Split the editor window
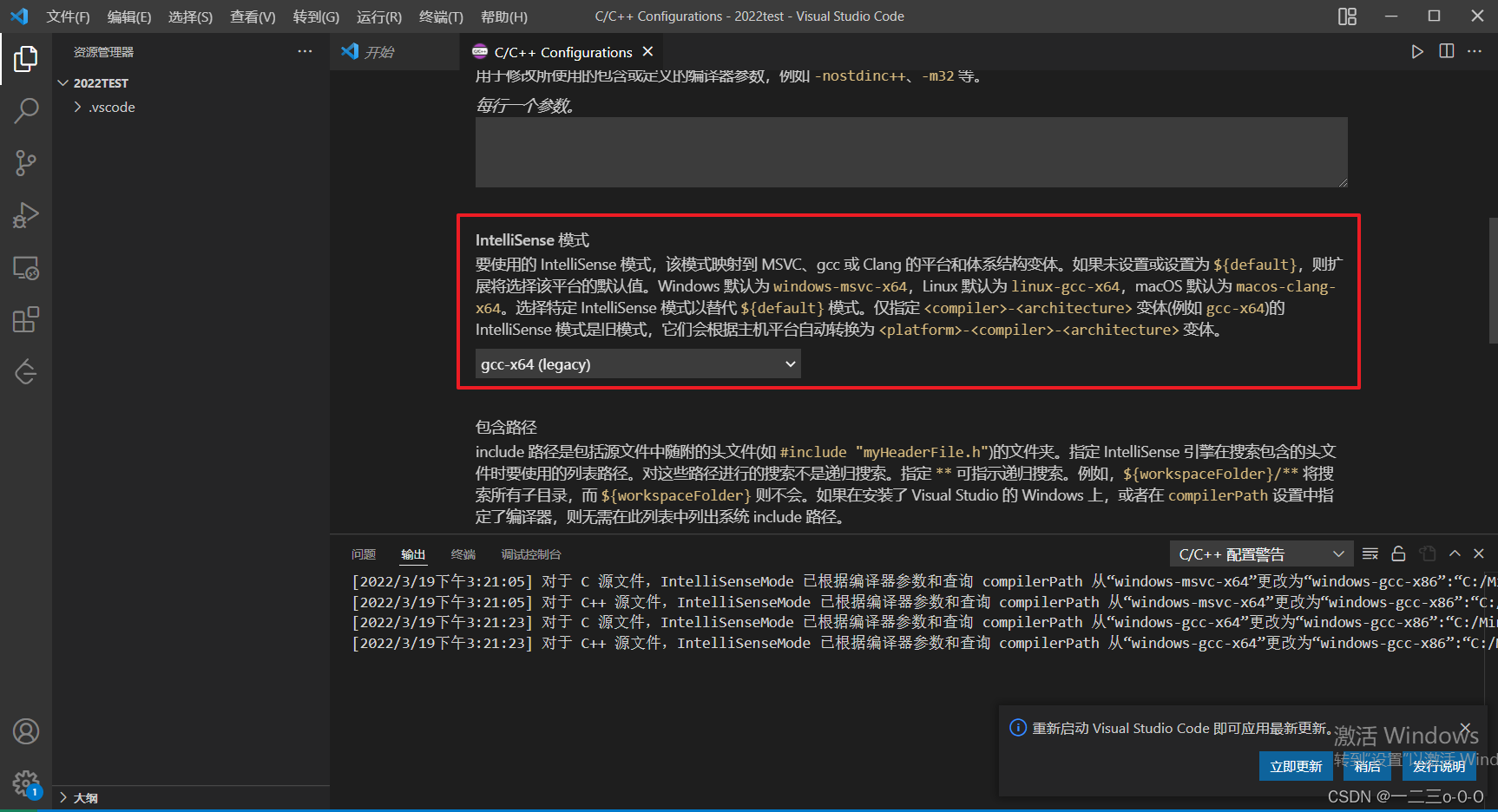Viewport: 1498px width, 812px height. click(x=1446, y=51)
